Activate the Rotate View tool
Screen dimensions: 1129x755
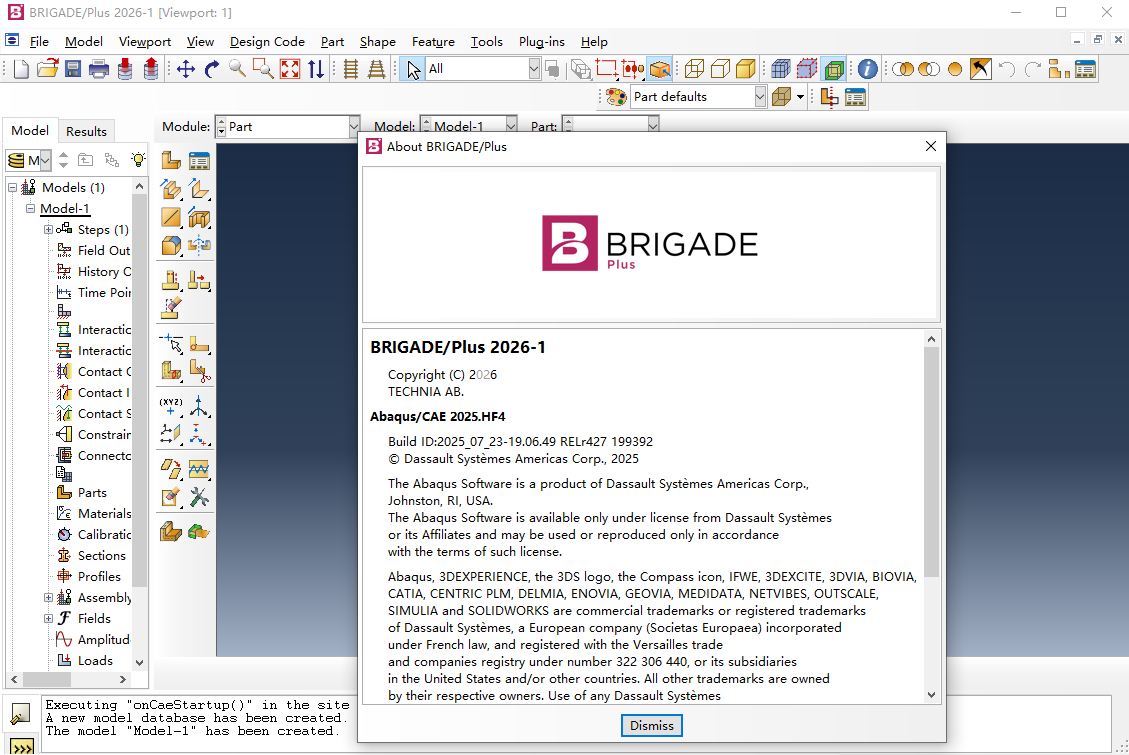pos(211,69)
